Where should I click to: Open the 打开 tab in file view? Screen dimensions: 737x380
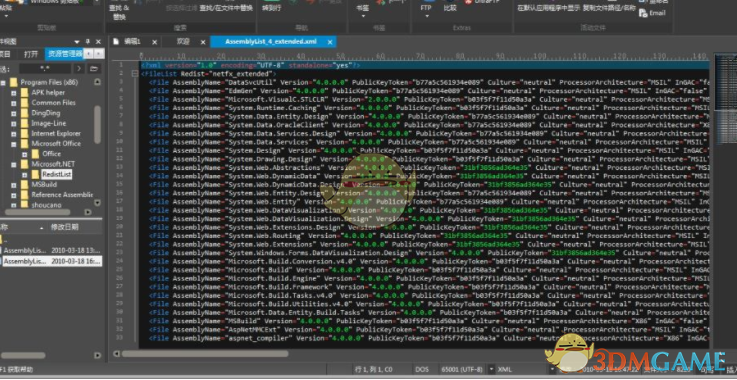click(x=31, y=54)
